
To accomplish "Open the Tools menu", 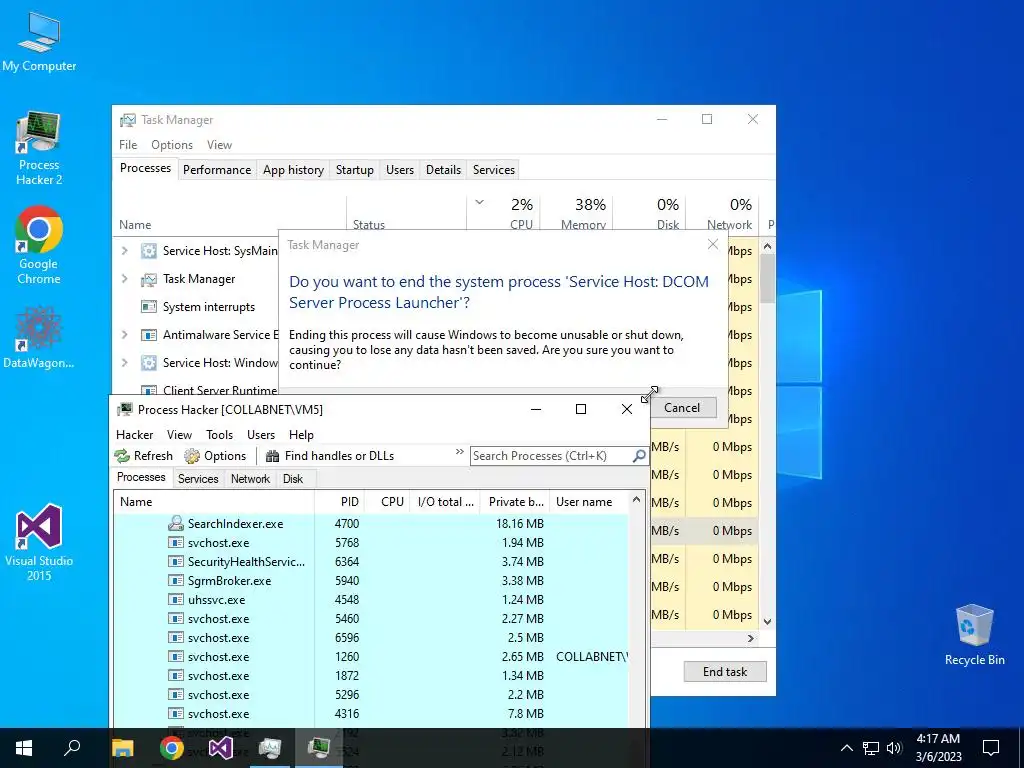I will (219, 435).
